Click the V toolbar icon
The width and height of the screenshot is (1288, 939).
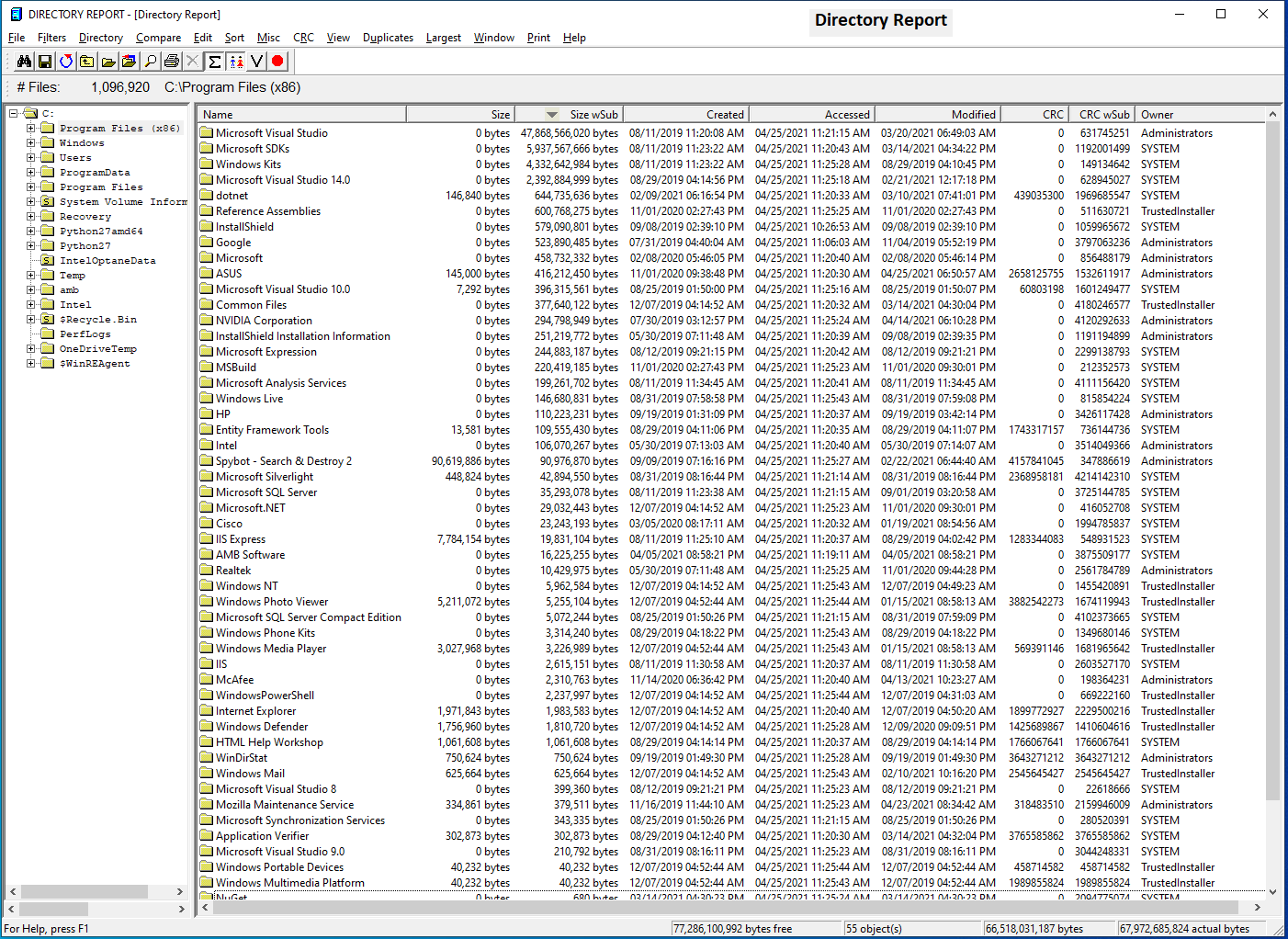click(257, 62)
